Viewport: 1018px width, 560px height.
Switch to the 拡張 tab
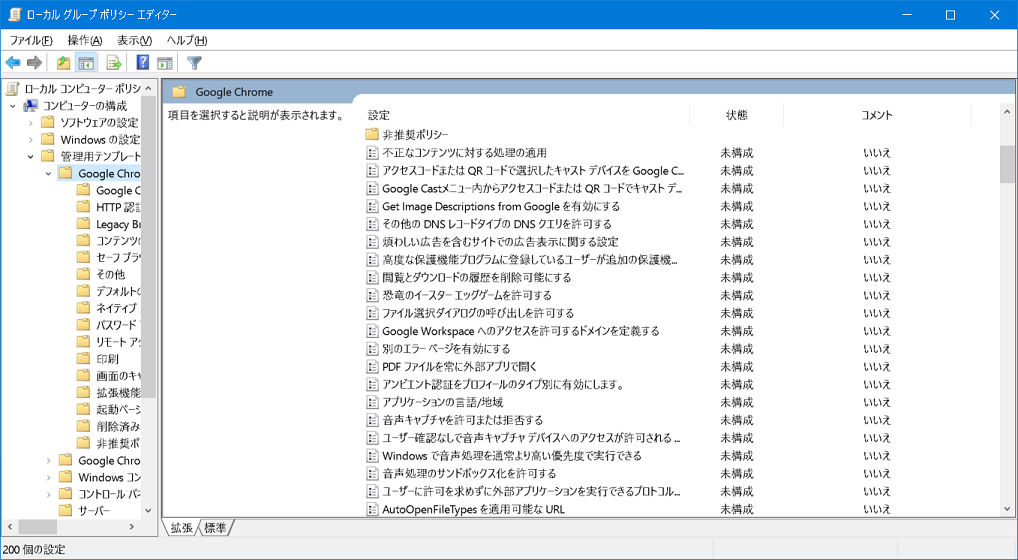pos(182,528)
